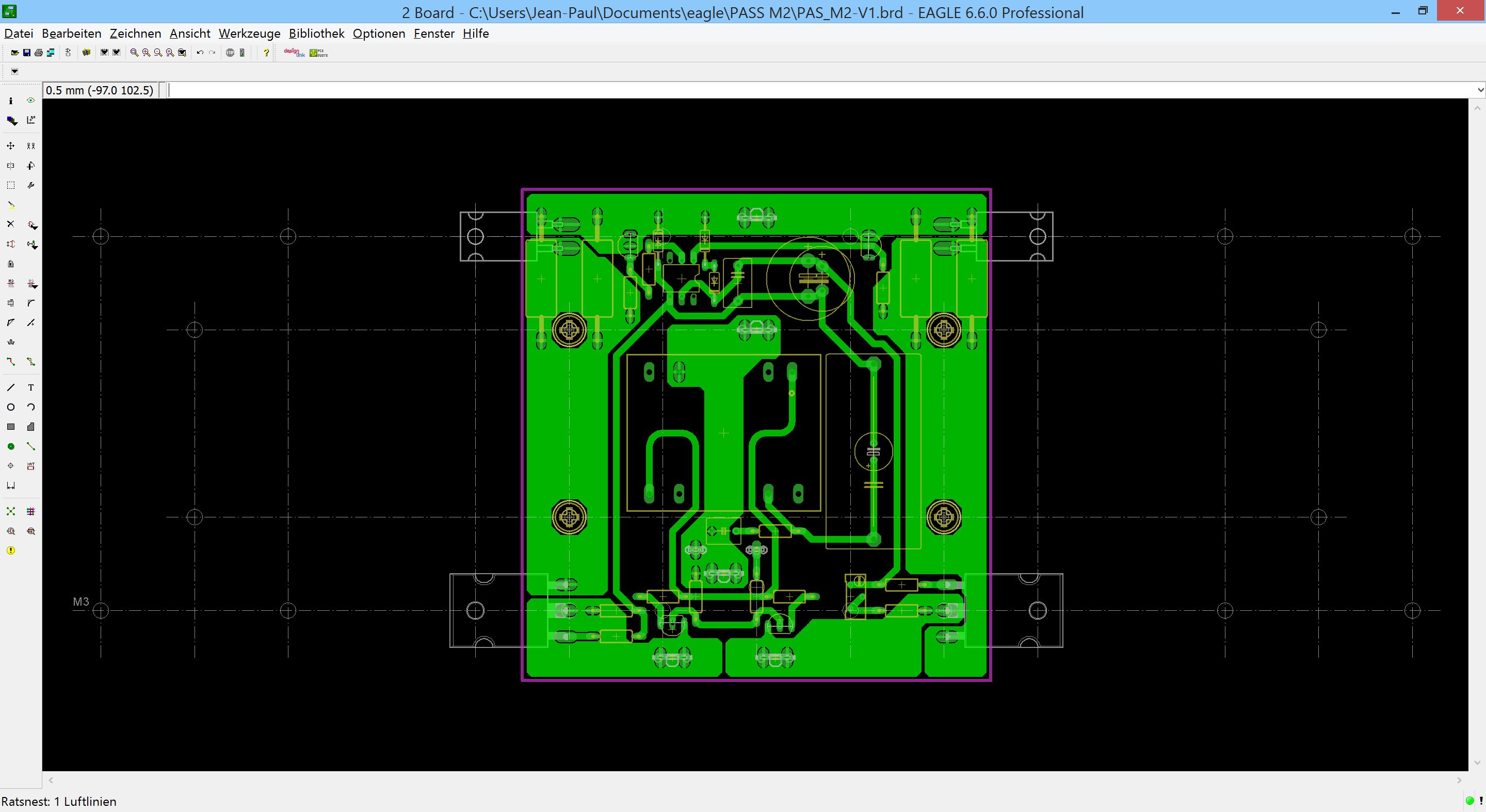The image size is (1486, 812).
Task: Select the Smash tool
Action: click(x=10, y=303)
